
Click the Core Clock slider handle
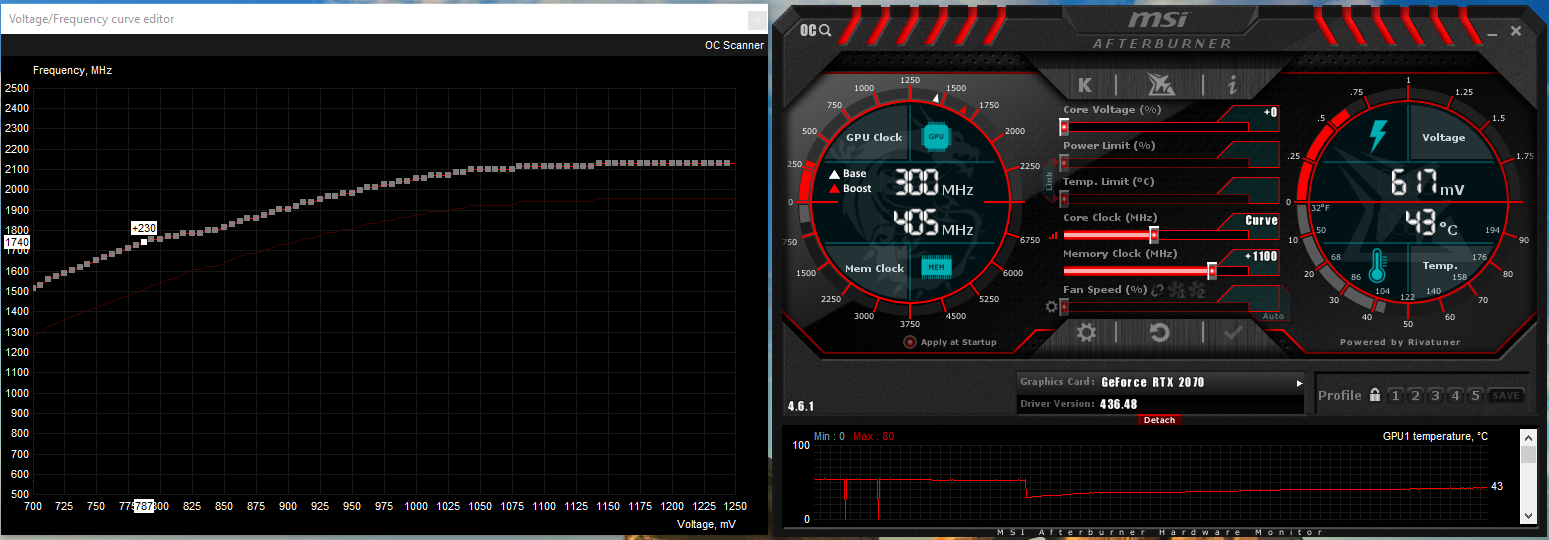coord(1154,235)
